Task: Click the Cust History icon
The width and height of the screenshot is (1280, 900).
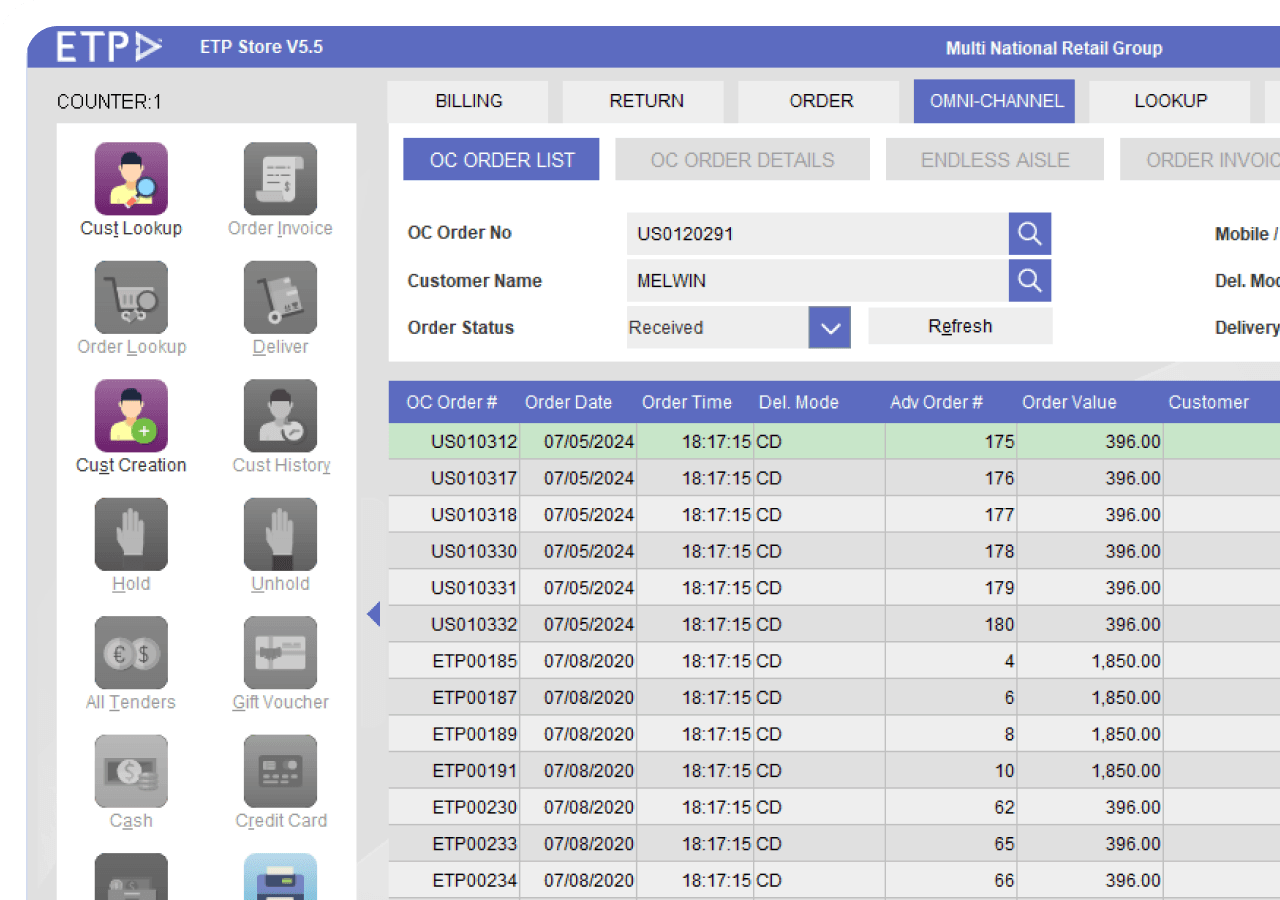Action: [x=280, y=416]
